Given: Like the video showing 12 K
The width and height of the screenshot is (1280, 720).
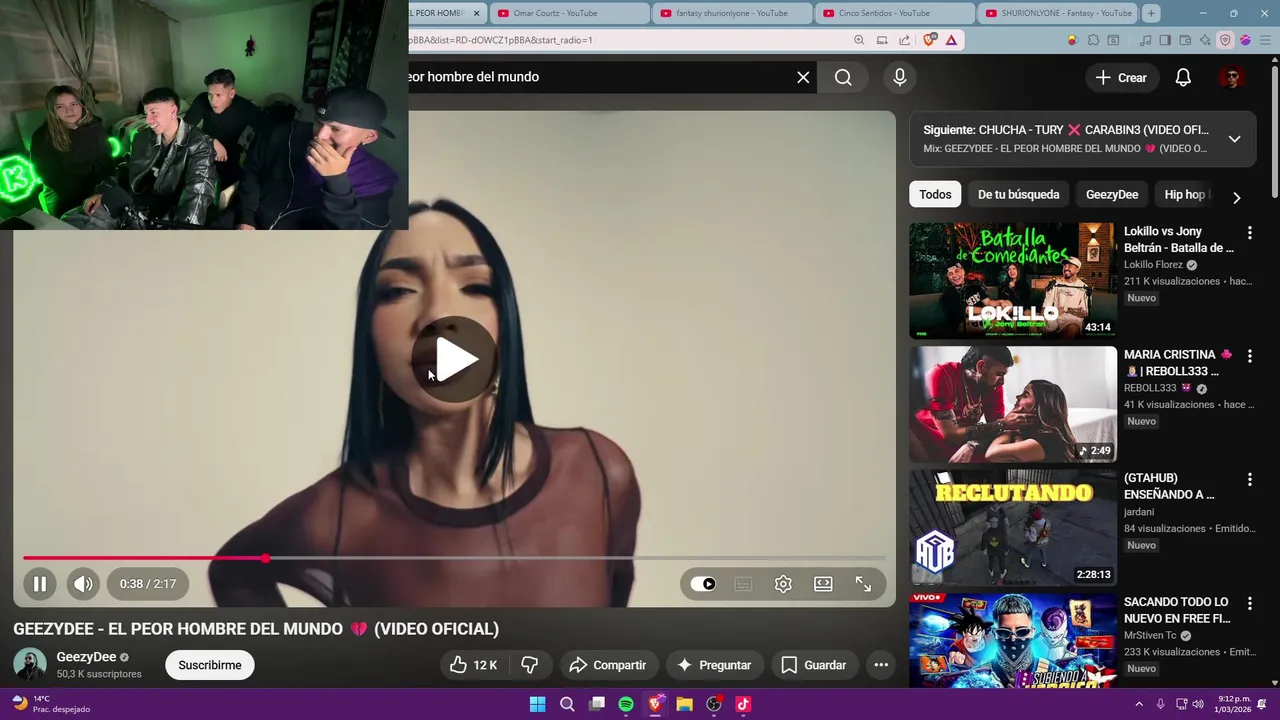Looking at the screenshot, I should click(474, 665).
